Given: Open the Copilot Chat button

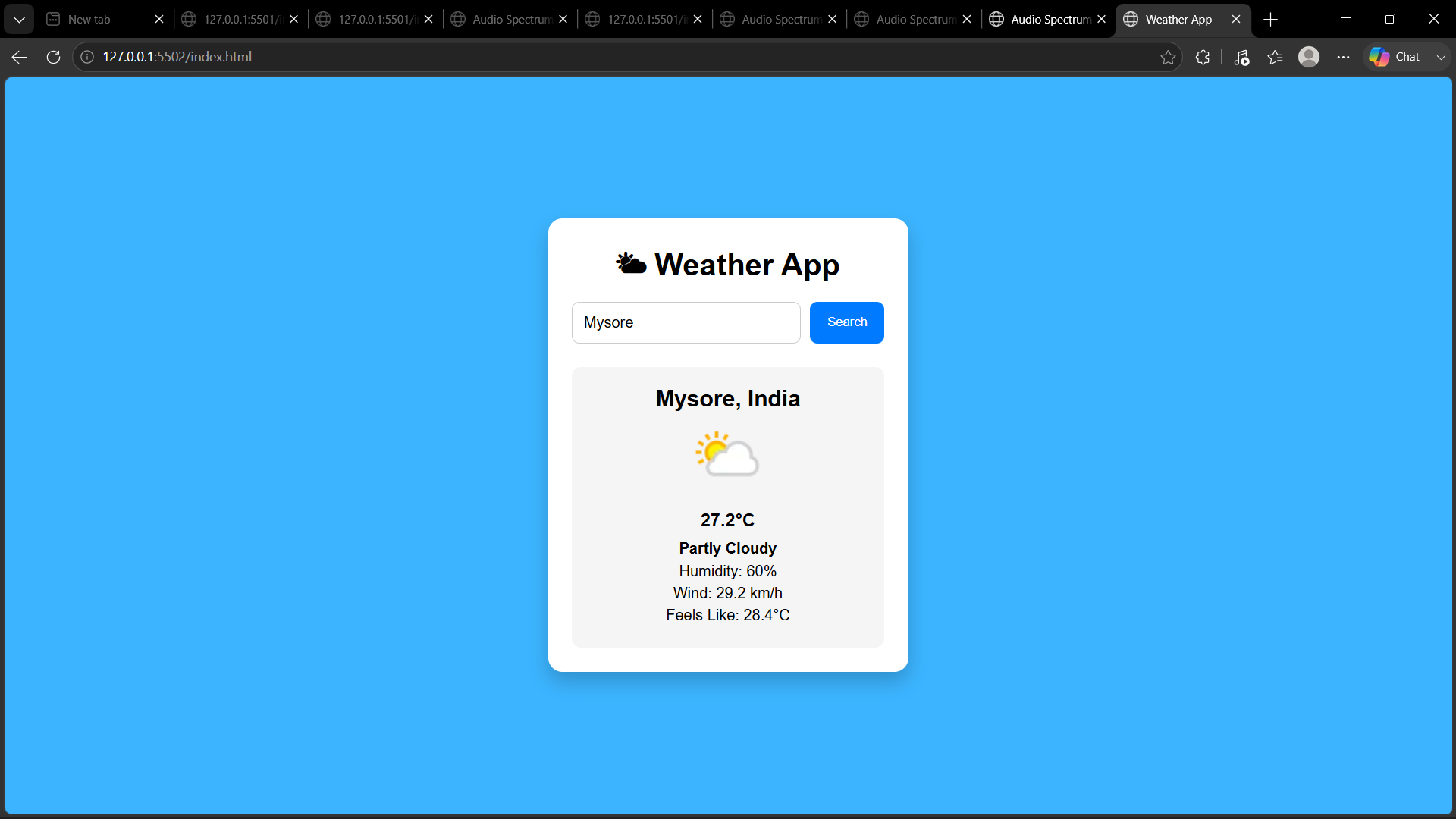Looking at the screenshot, I should (1395, 57).
